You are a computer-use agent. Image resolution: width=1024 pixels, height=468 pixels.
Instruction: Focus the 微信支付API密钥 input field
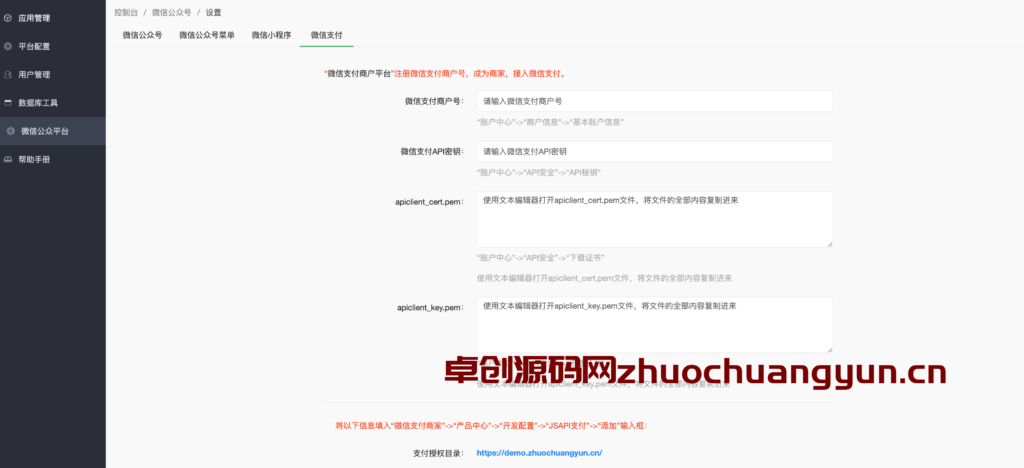[655, 151]
